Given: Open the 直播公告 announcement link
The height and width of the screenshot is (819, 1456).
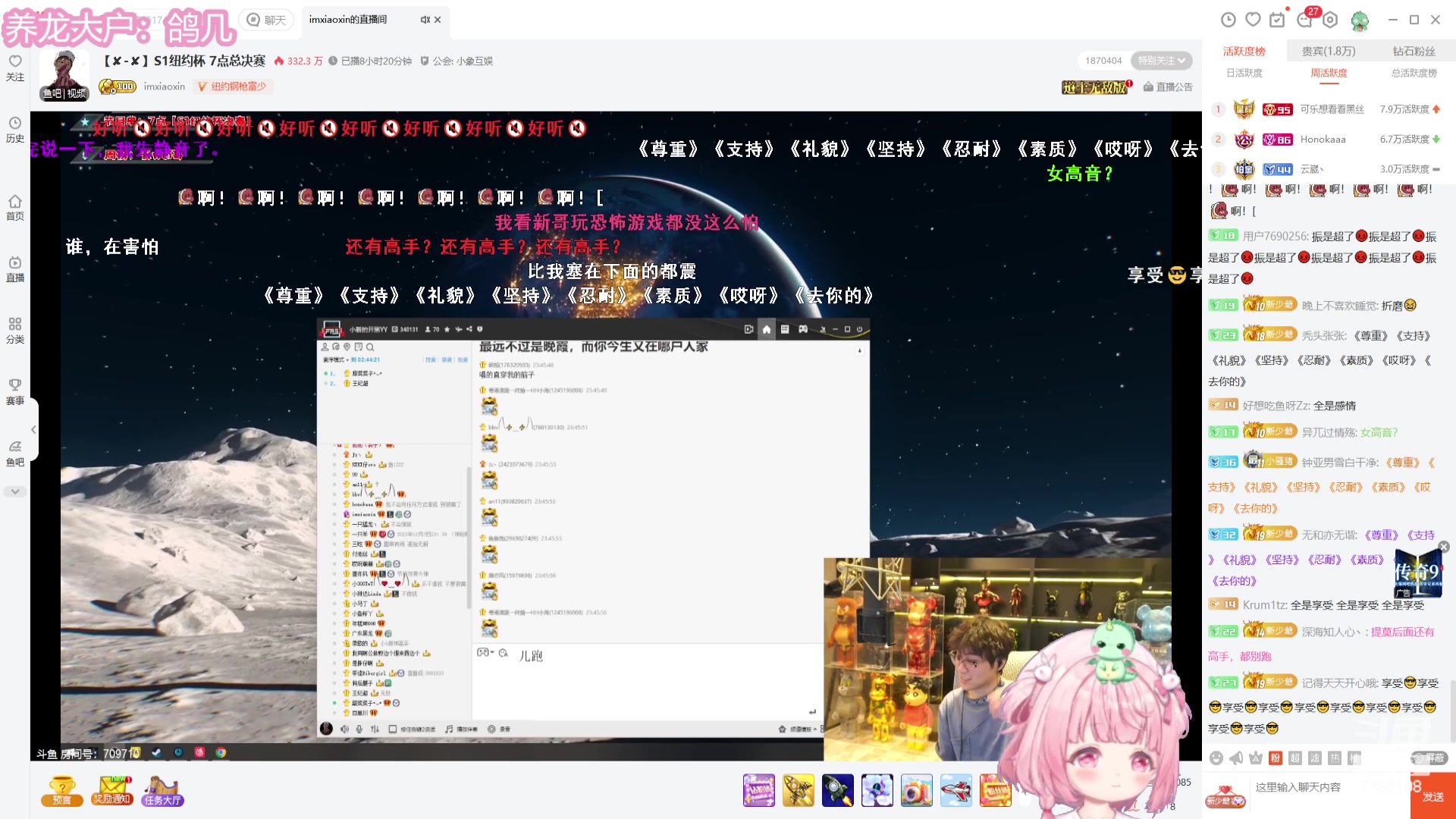Looking at the screenshot, I should (x=1168, y=87).
